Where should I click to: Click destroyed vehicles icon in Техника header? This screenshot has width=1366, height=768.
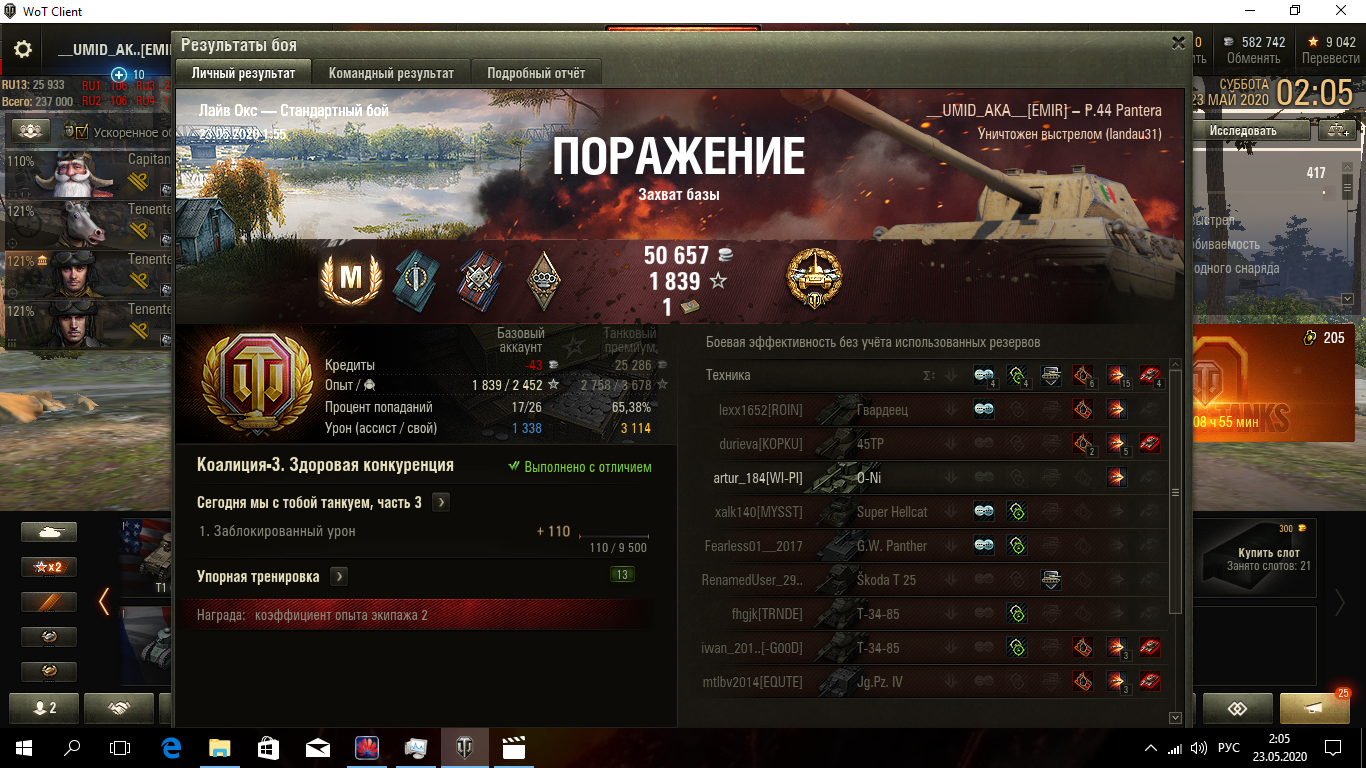point(1150,376)
